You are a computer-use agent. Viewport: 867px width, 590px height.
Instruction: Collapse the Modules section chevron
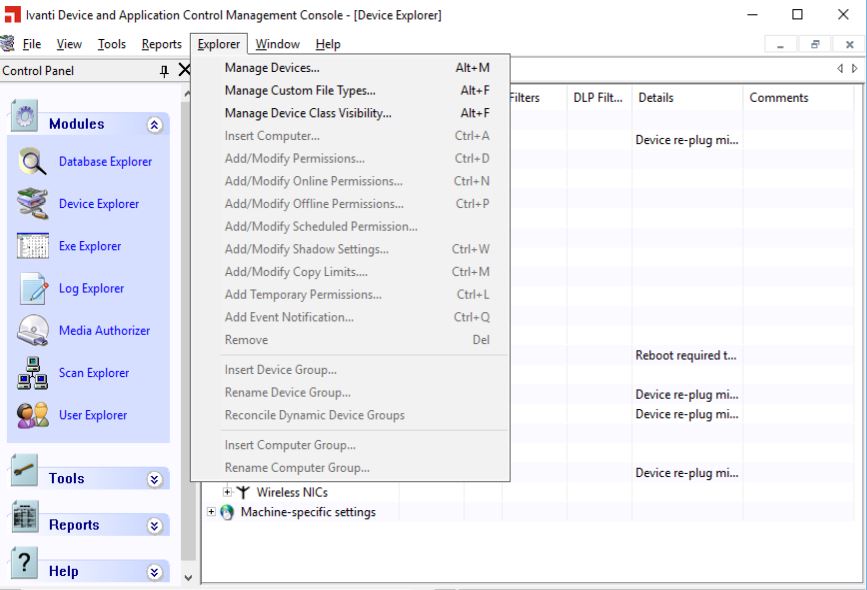pyautogui.click(x=154, y=125)
